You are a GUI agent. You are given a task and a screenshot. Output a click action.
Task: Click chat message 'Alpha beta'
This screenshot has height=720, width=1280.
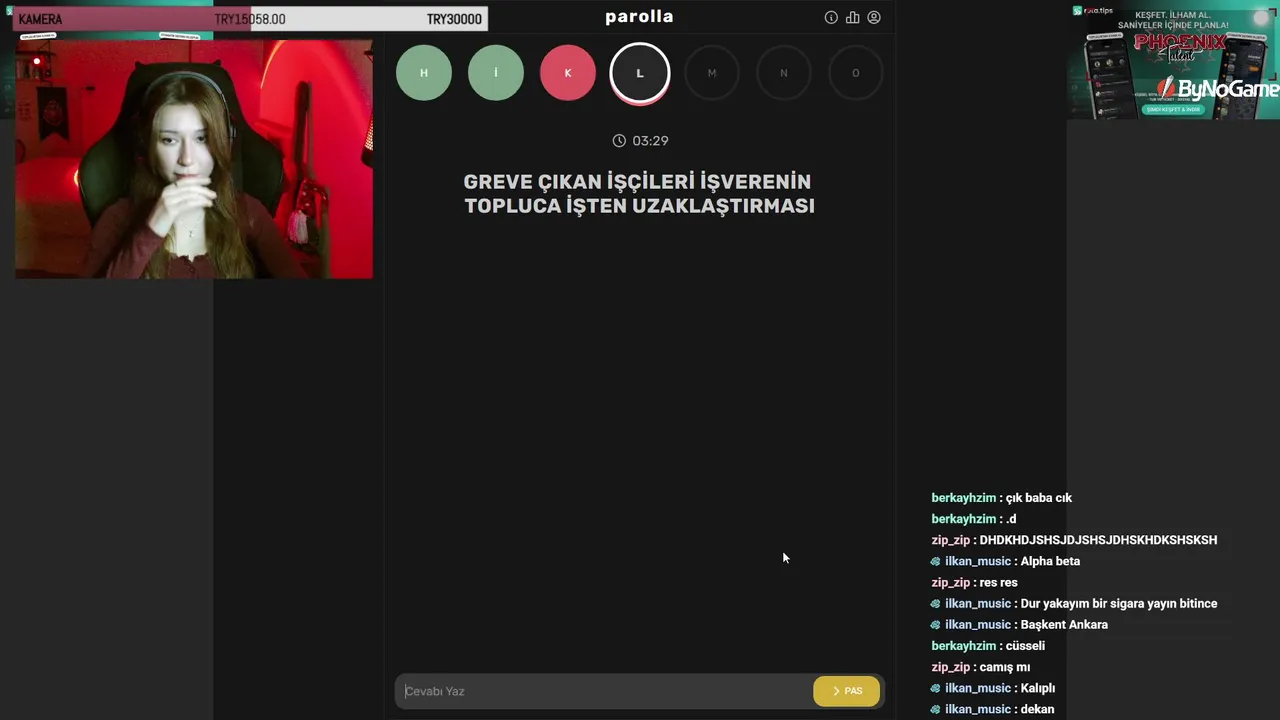[1050, 561]
